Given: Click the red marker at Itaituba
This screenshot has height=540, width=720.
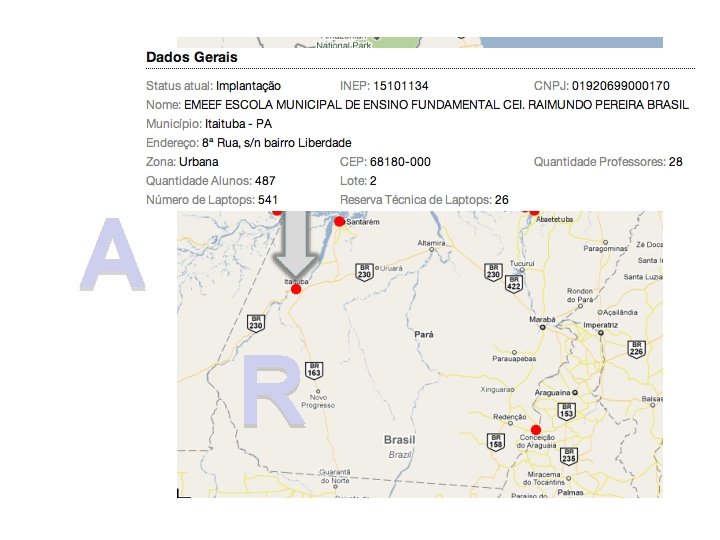Looking at the screenshot, I should coord(296,289).
